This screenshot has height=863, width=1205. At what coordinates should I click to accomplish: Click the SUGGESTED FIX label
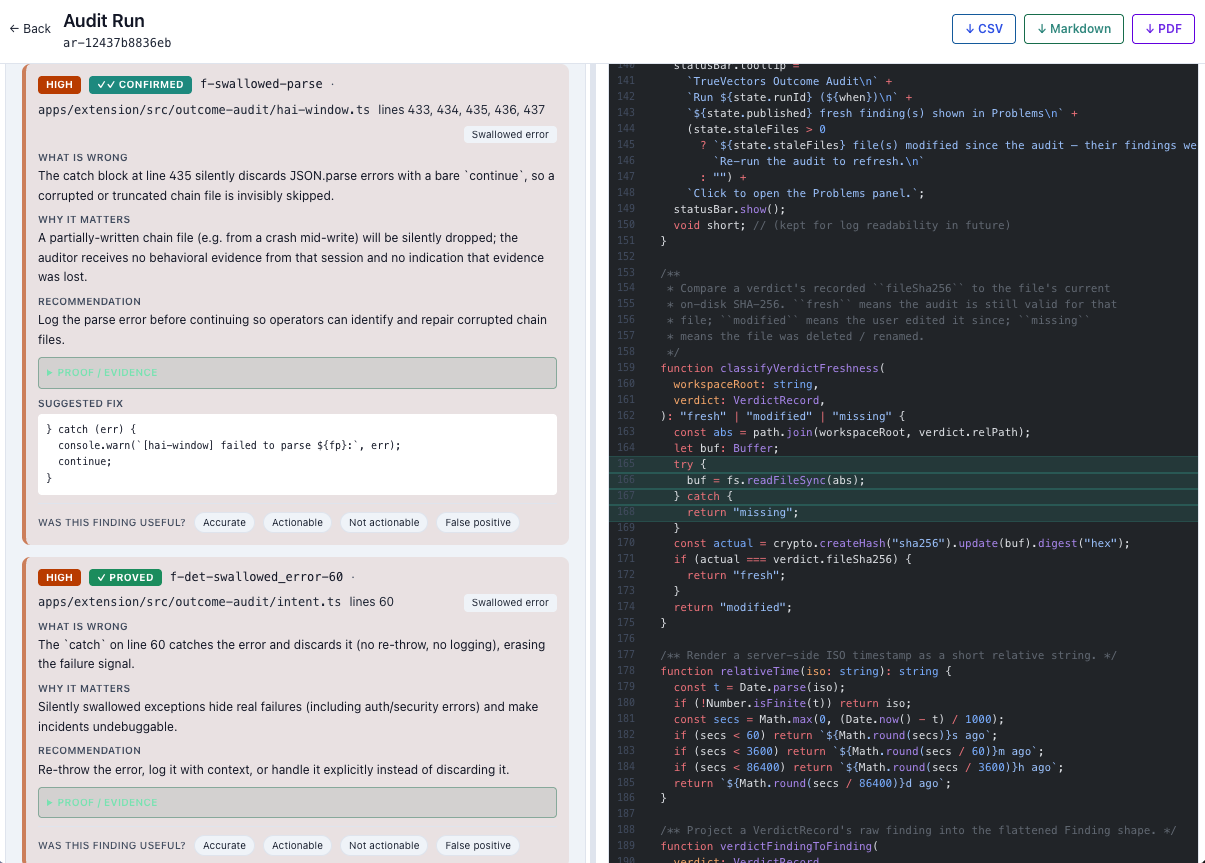point(81,403)
